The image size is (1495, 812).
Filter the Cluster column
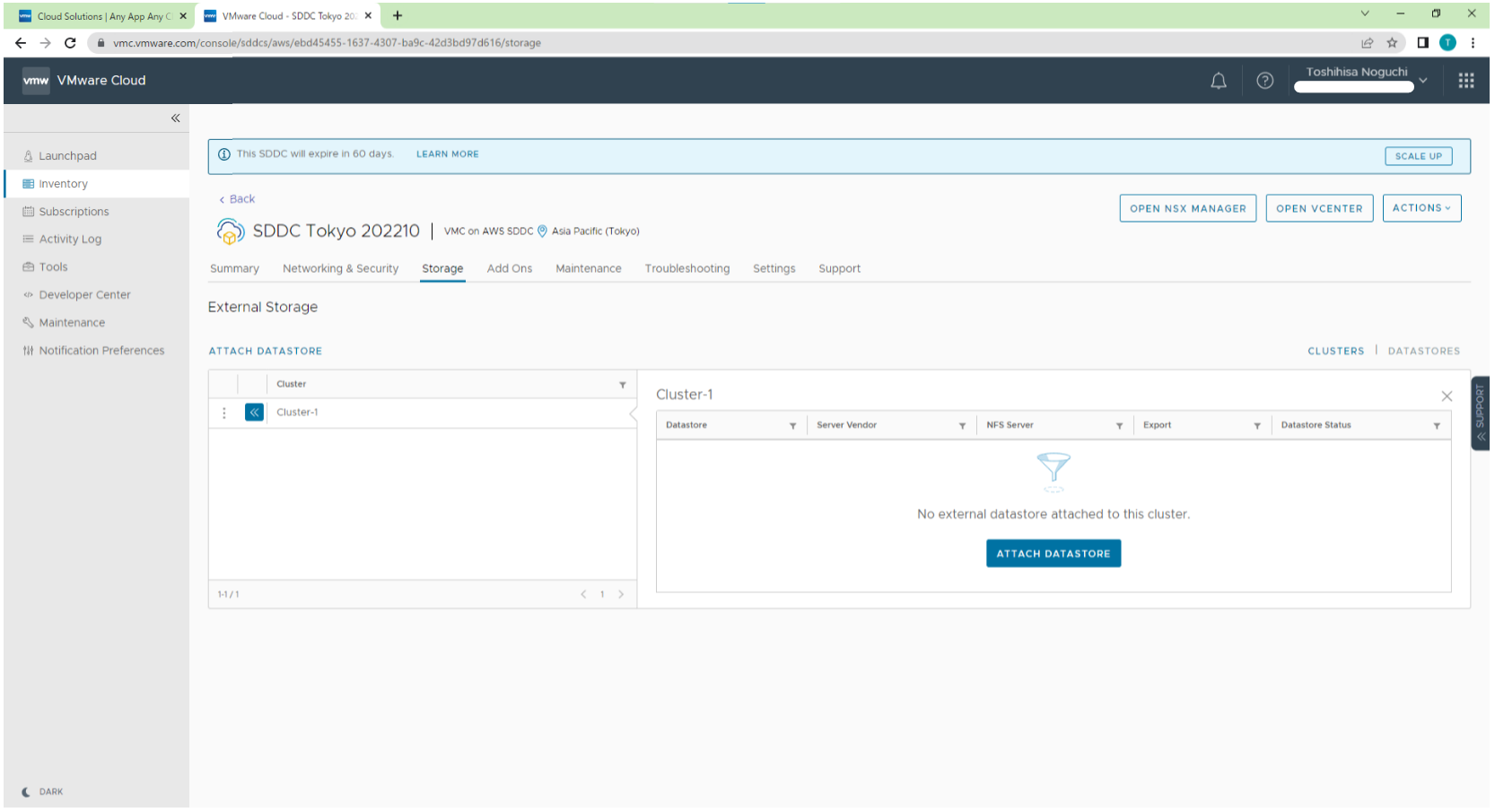point(623,385)
